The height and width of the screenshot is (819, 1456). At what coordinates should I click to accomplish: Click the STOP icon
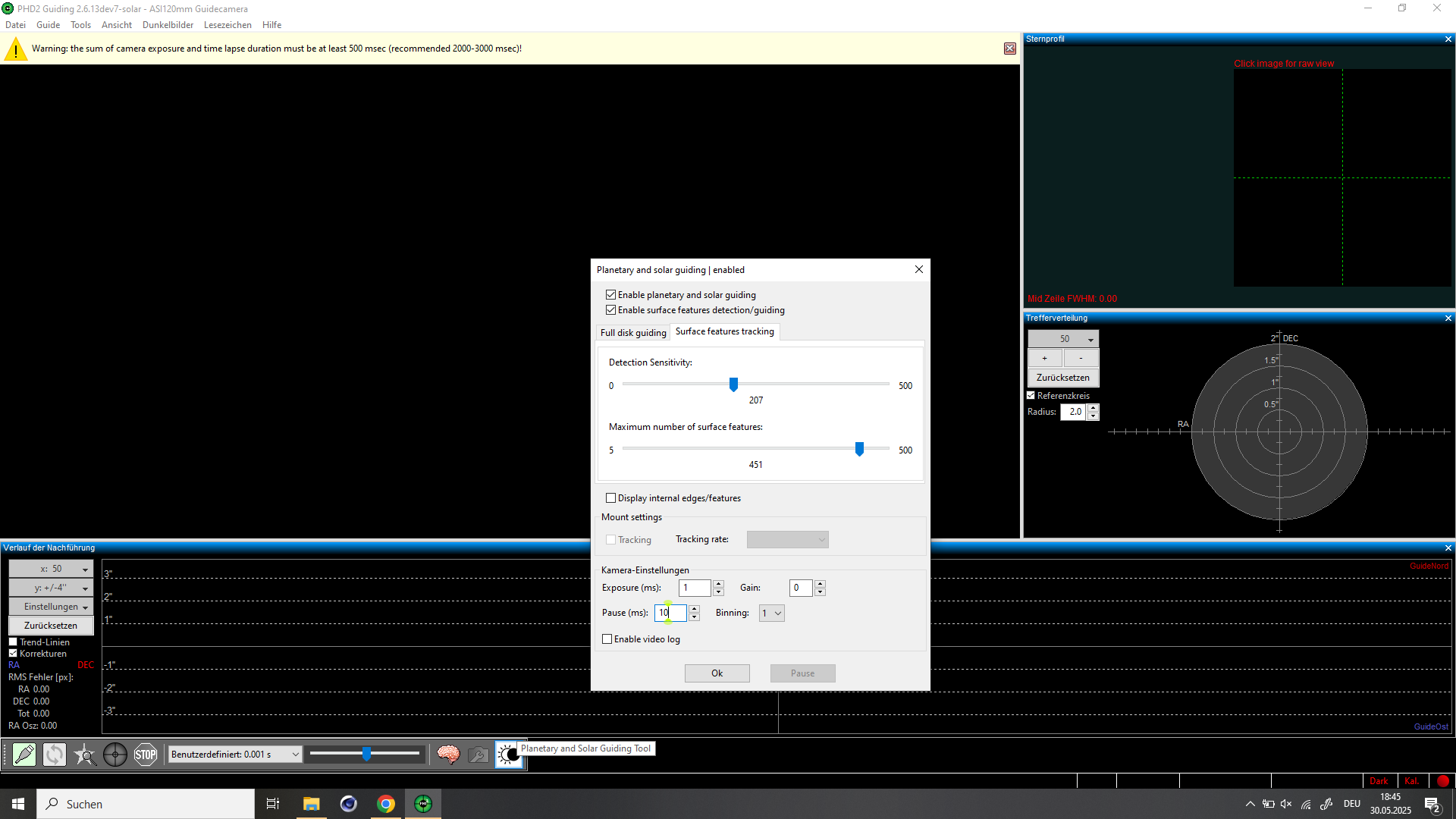[146, 755]
